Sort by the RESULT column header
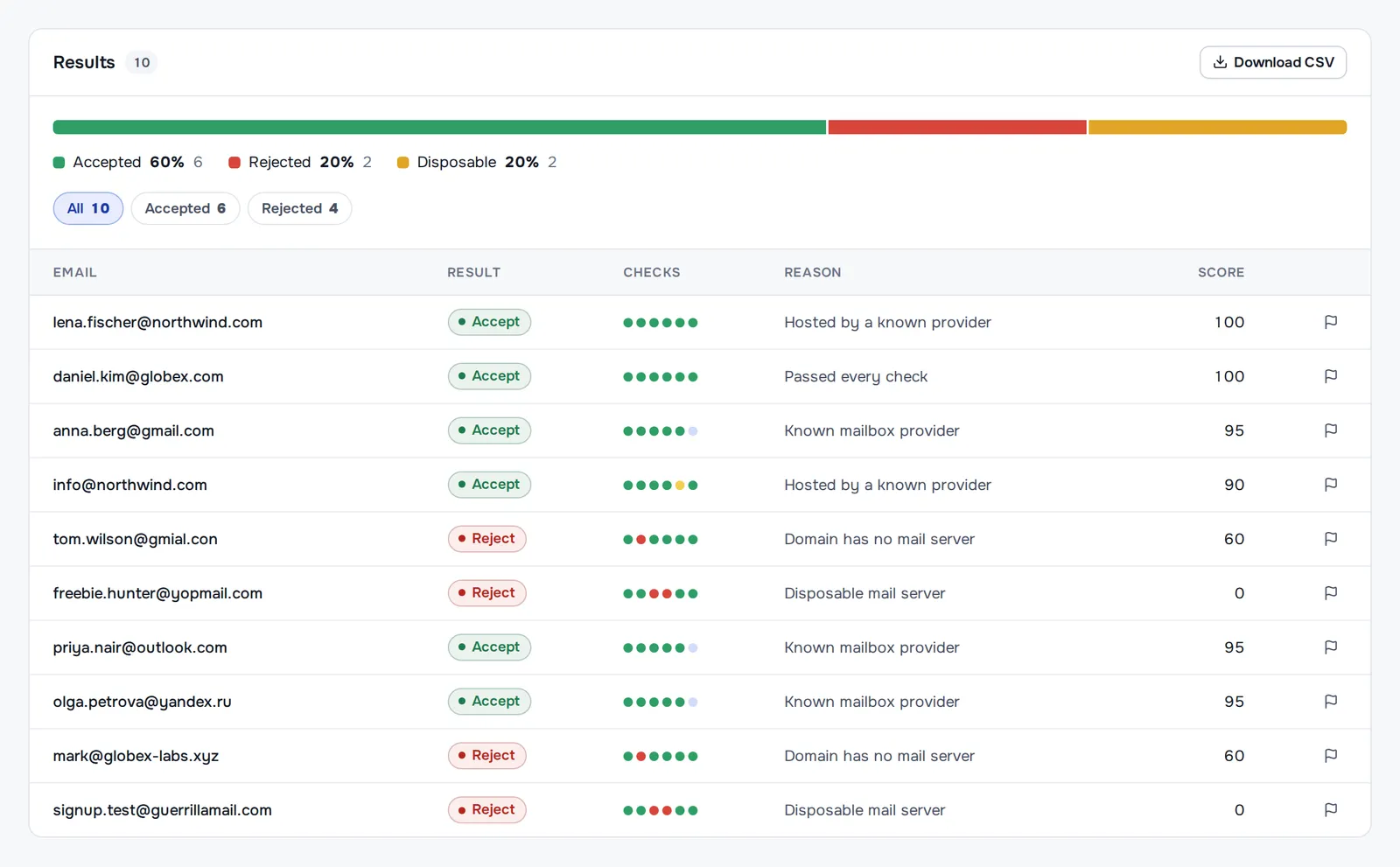The height and width of the screenshot is (867, 1400). (473, 272)
